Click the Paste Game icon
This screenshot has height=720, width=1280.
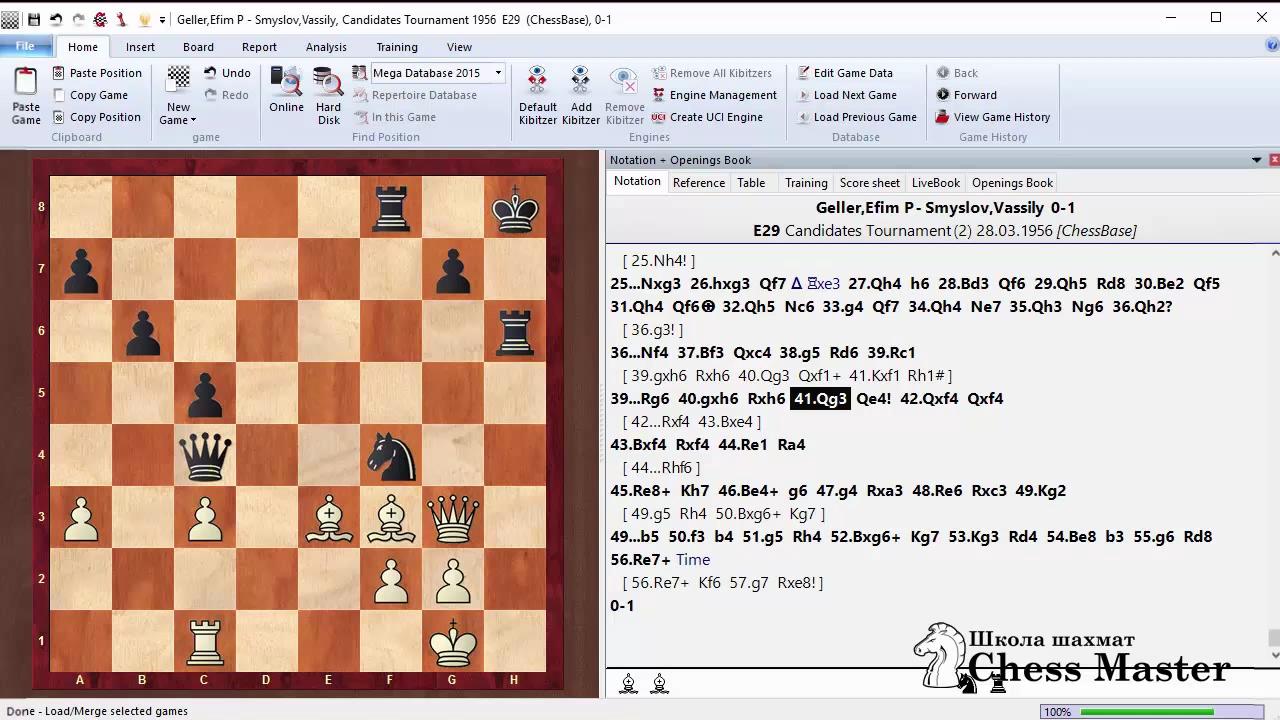click(x=26, y=85)
